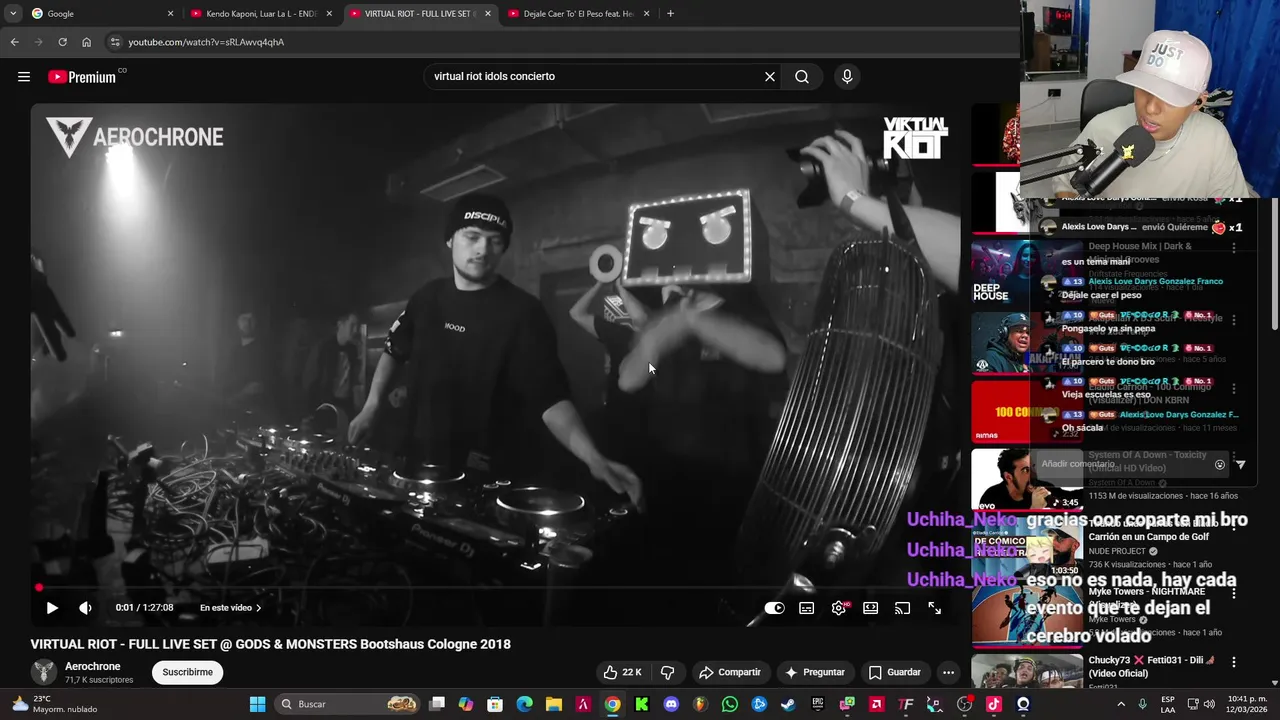Open Aerochrone channel avatar
Image resolution: width=1280 pixels, height=720 pixels.
click(x=44, y=672)
